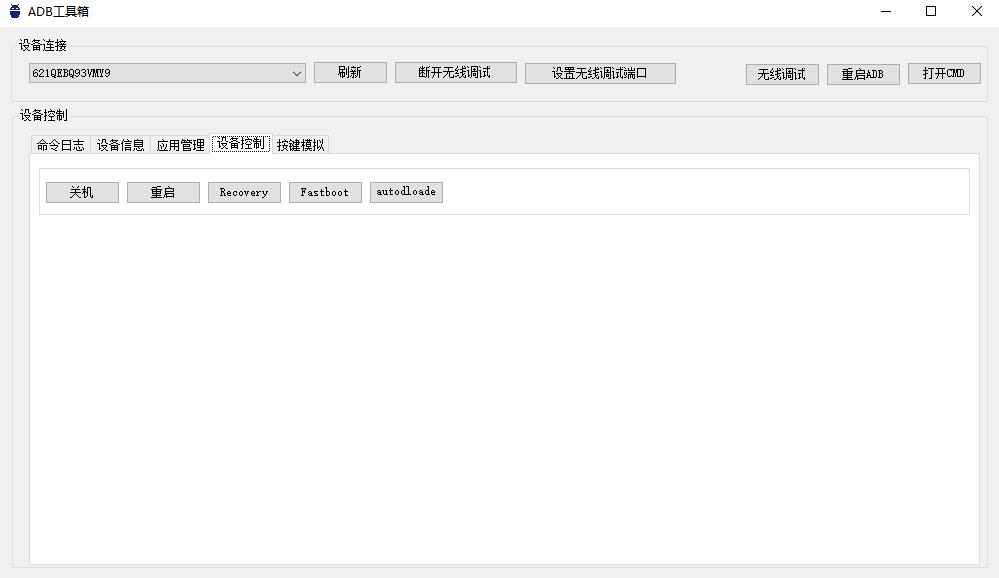Reboot the device with the 重启 button
This screenshot has width=999, height=578.
[x=162, y=191]
